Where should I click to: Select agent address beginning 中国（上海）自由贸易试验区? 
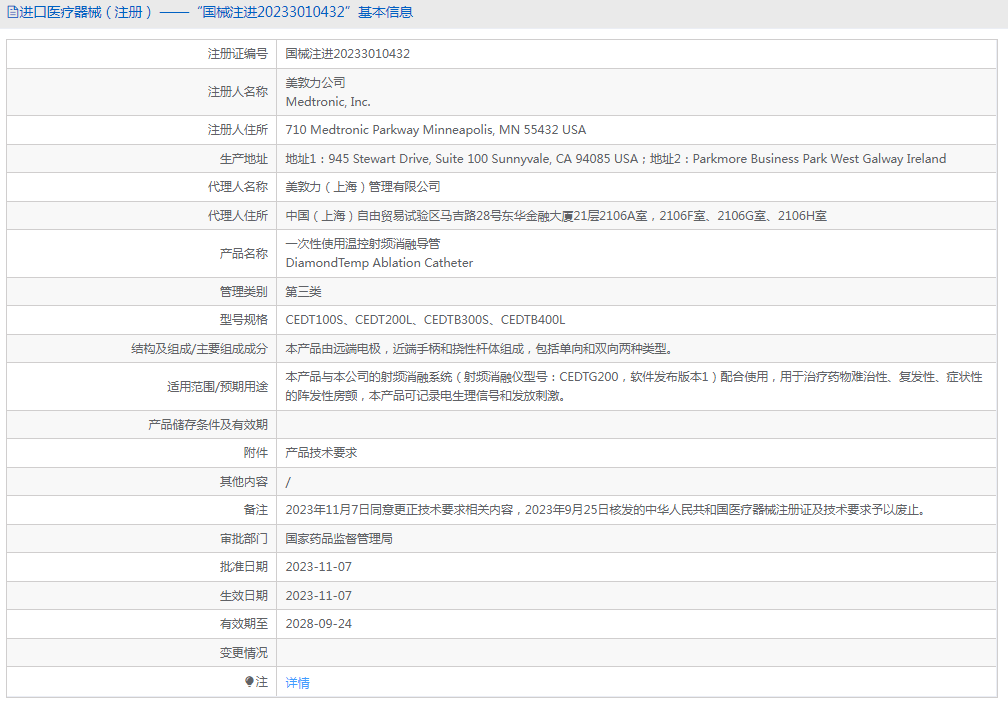(x=555, y=216)
